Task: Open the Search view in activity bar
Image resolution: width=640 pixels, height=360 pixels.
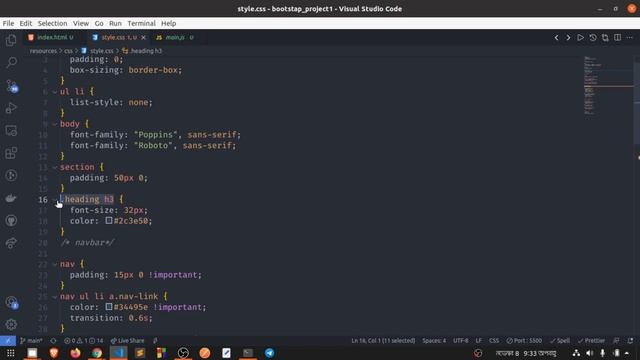Action: click(11, 62)
